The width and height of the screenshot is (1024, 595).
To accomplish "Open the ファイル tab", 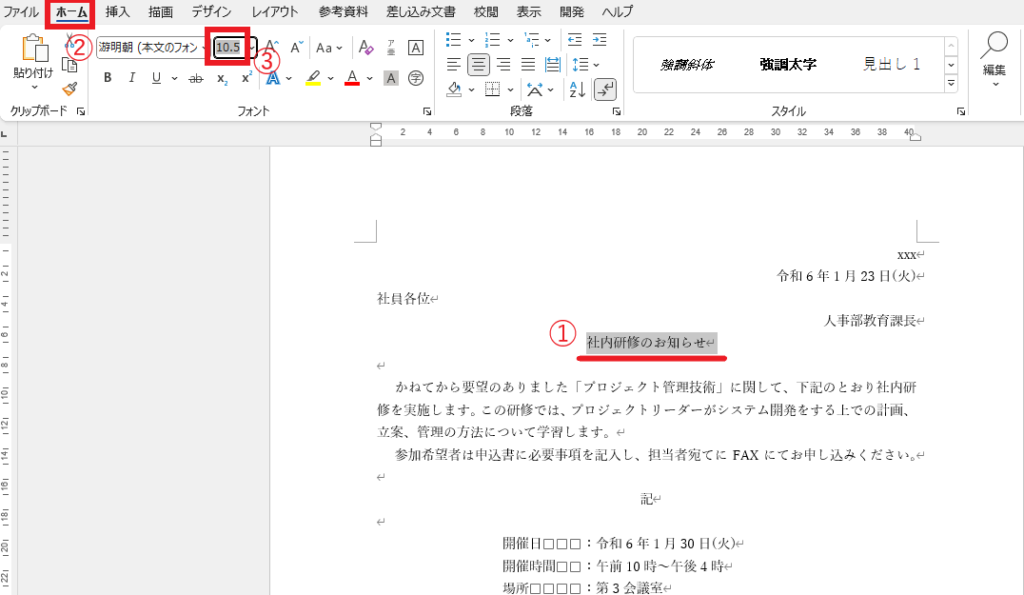I will tap(21, 12).
